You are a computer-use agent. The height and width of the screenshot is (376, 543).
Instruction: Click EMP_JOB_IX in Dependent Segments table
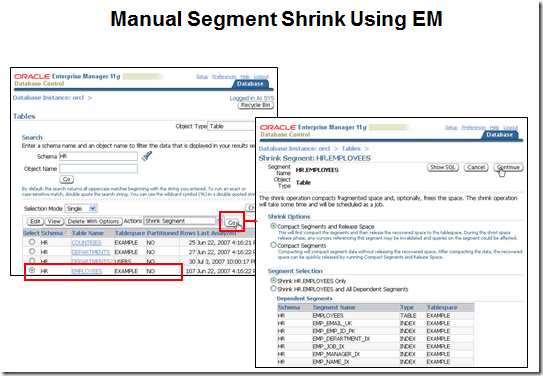pyautogui.click(x=328, y=346)
